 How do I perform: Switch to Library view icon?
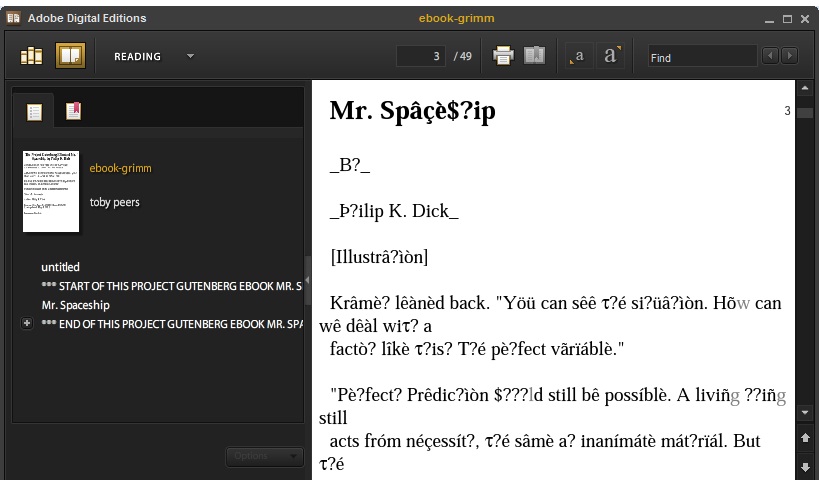pyautogui.click(x=31, y=55)
